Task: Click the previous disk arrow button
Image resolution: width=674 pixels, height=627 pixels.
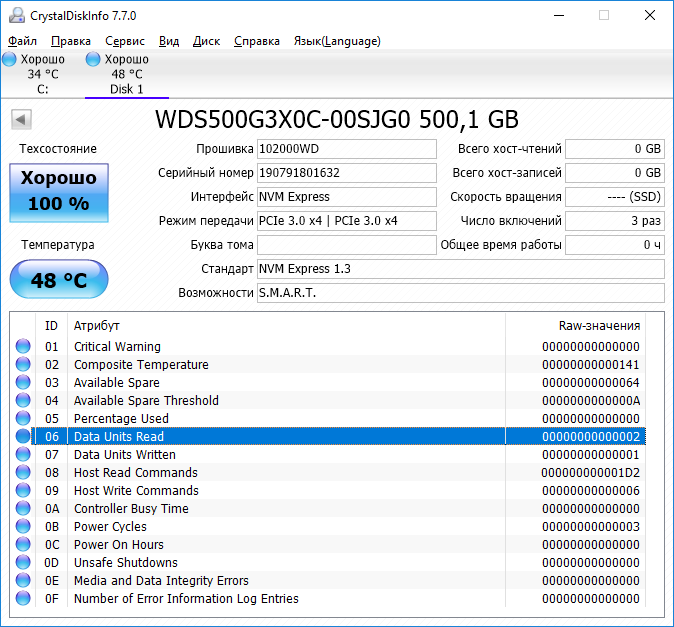Action: 21,120
